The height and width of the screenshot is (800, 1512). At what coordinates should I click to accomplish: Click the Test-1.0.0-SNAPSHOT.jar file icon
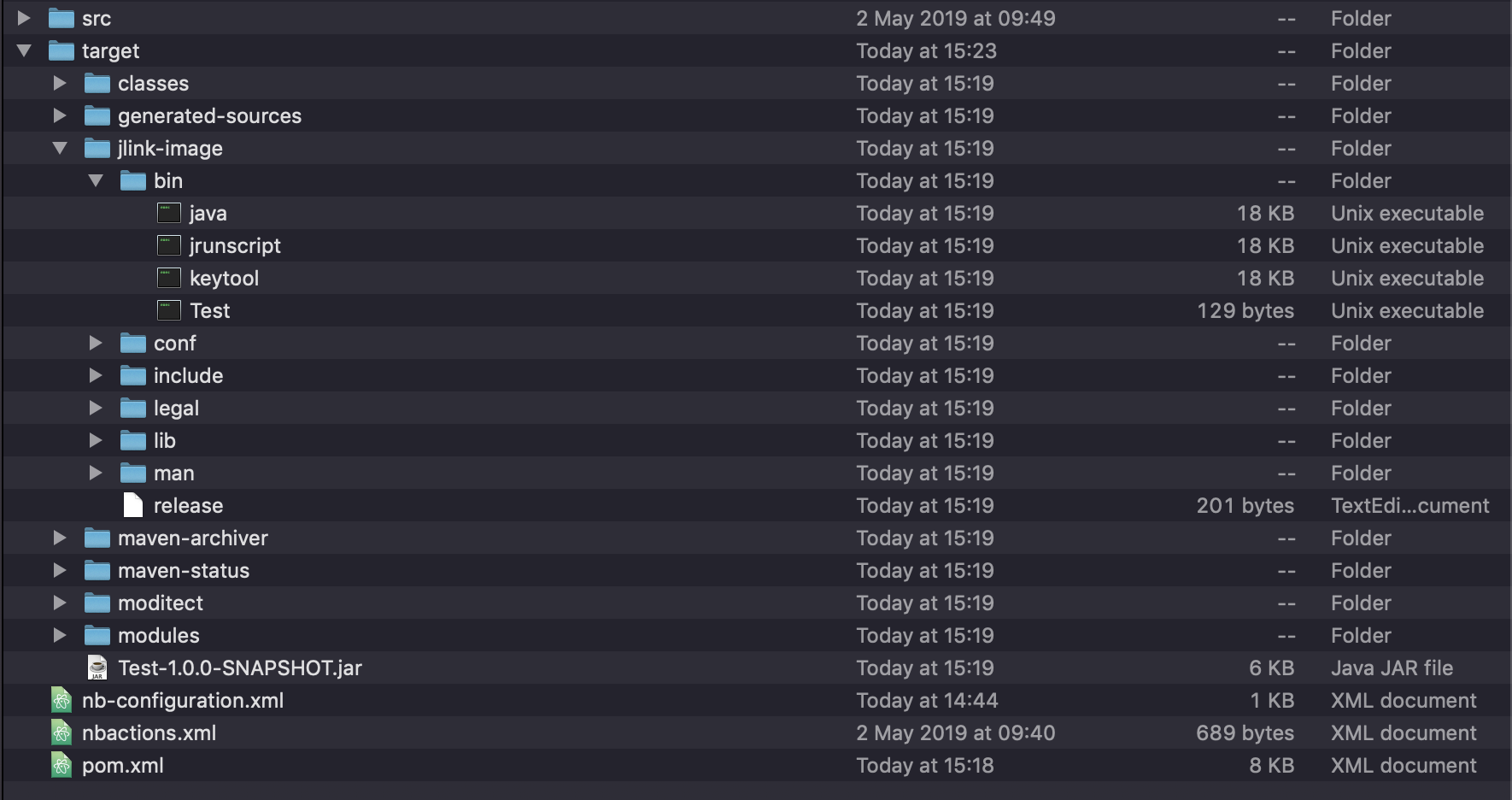point(97,668)
